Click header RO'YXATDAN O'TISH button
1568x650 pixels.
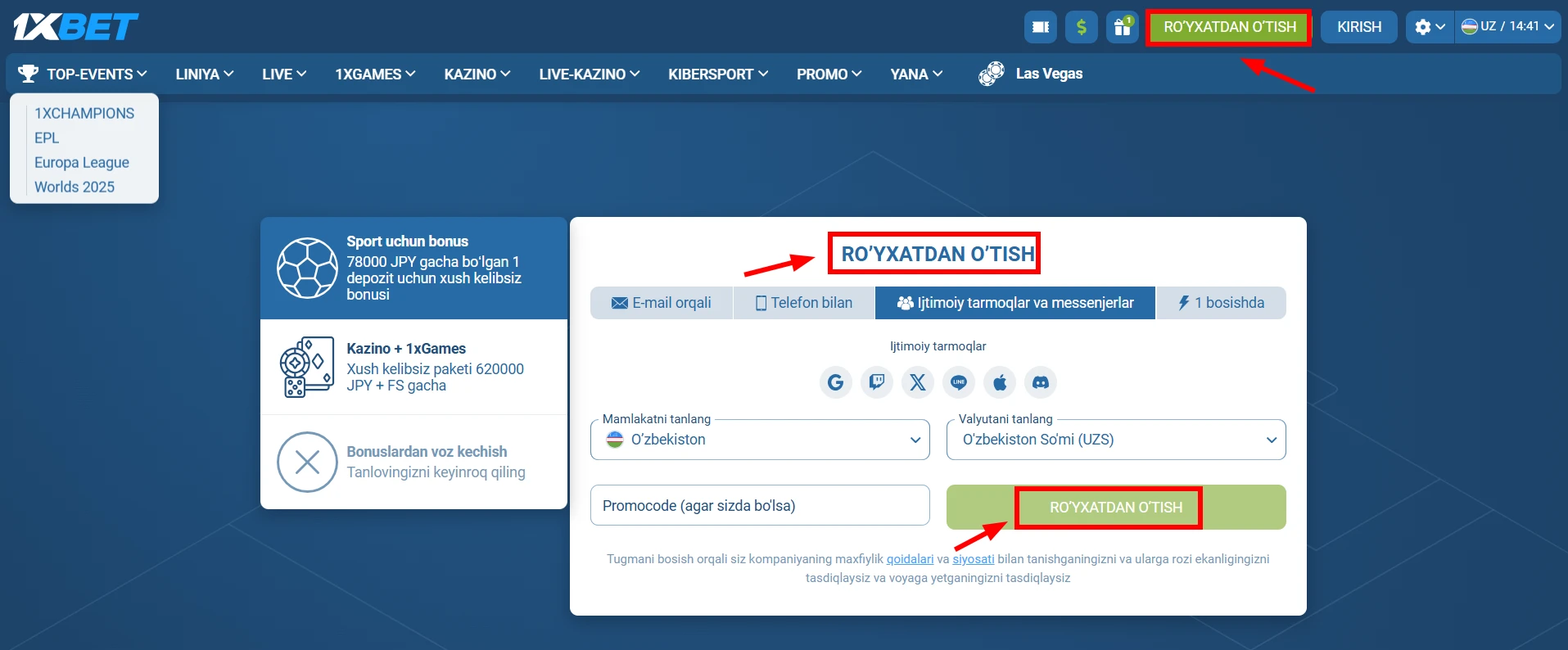1230,27
